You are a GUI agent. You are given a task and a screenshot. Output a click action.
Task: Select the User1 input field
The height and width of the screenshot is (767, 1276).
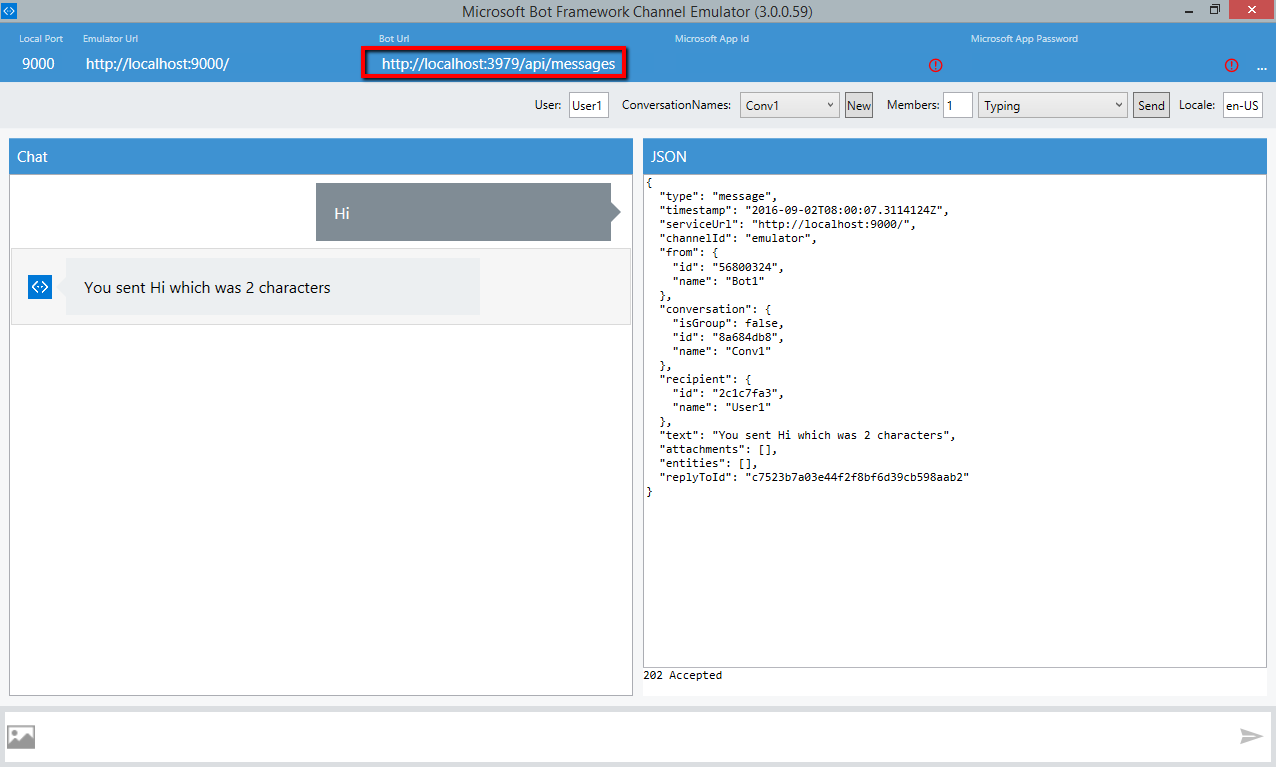[588, 105]
